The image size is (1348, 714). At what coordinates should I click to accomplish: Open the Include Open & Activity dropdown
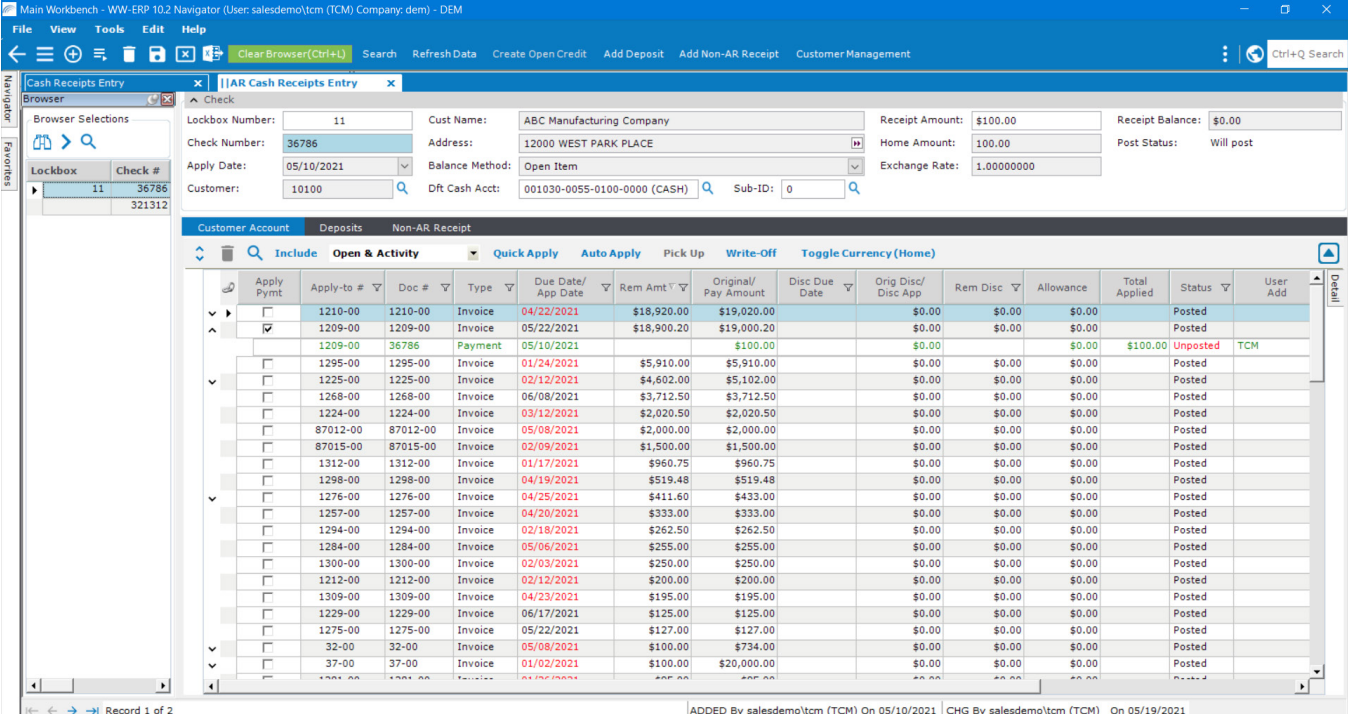click(473, 254)
